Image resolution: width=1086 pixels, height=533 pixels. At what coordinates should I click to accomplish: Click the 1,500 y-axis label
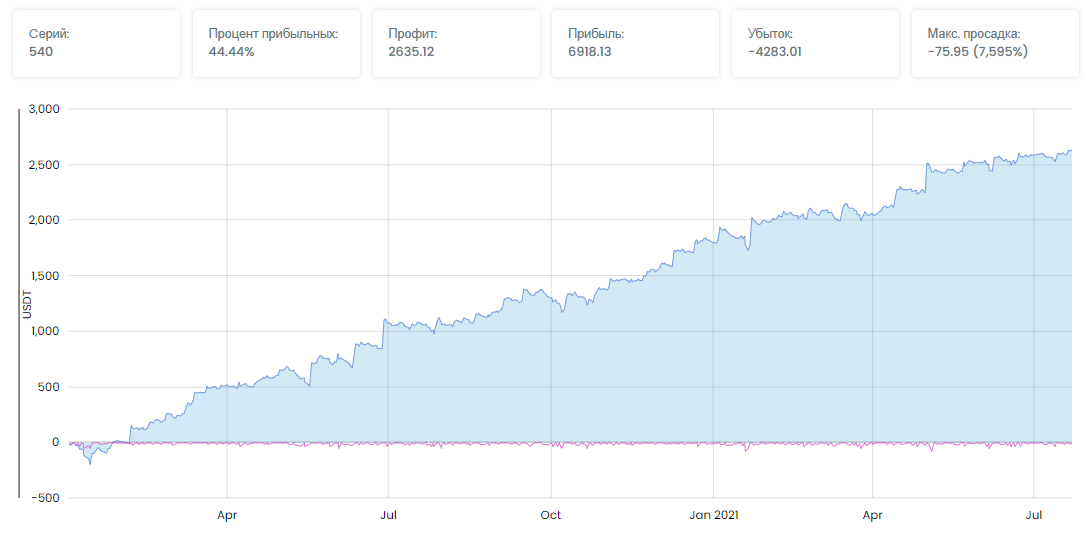(x=47, y=275)
